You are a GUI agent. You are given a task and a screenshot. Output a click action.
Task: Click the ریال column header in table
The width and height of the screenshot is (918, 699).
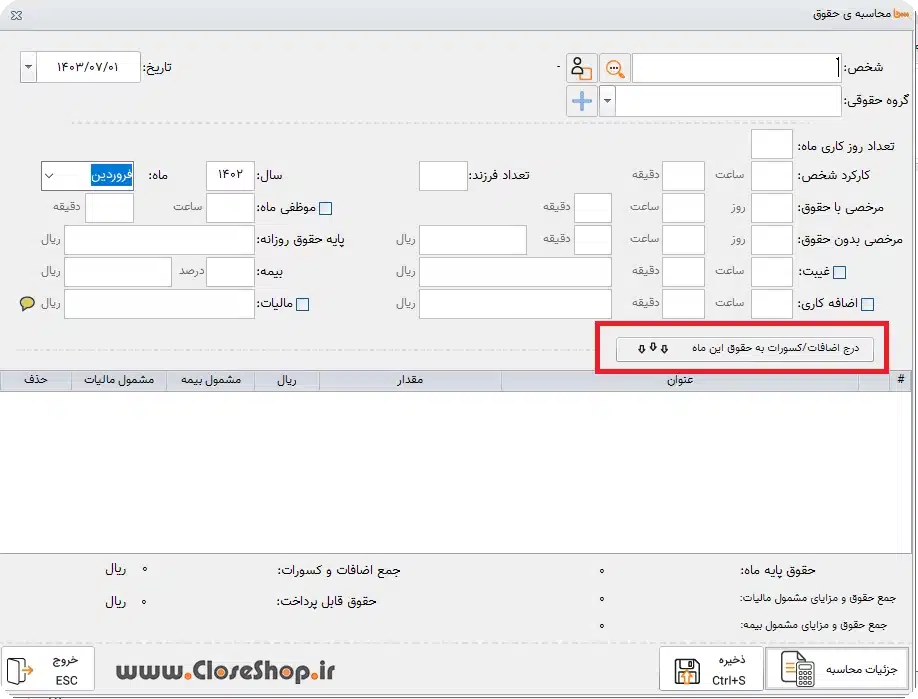coord(287,381)
